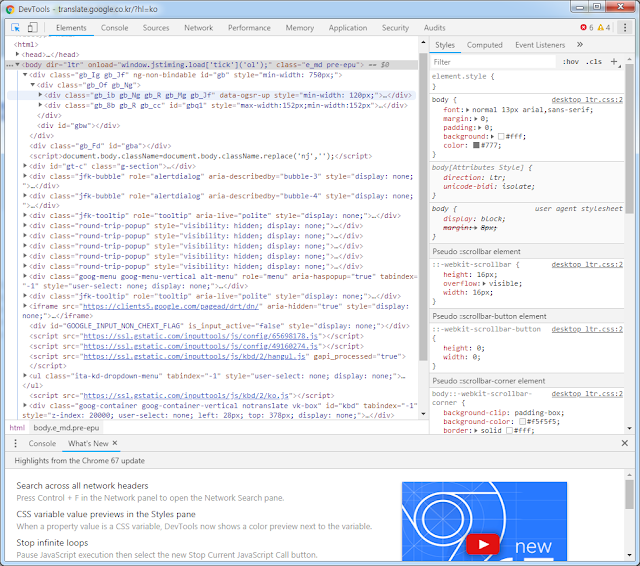
Task: Click the #f5f5f5 background-color swatch
Action: [x=522, y=422]
